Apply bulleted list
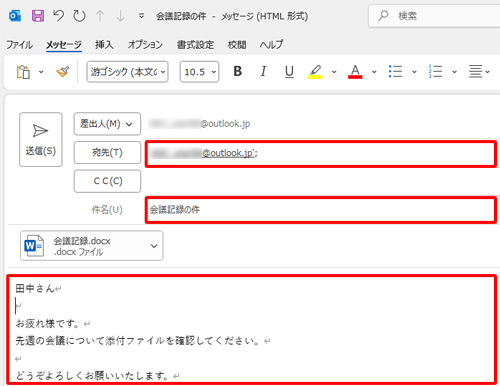The height and width of the screenshot is (386, 500). [x=395, y=72]
